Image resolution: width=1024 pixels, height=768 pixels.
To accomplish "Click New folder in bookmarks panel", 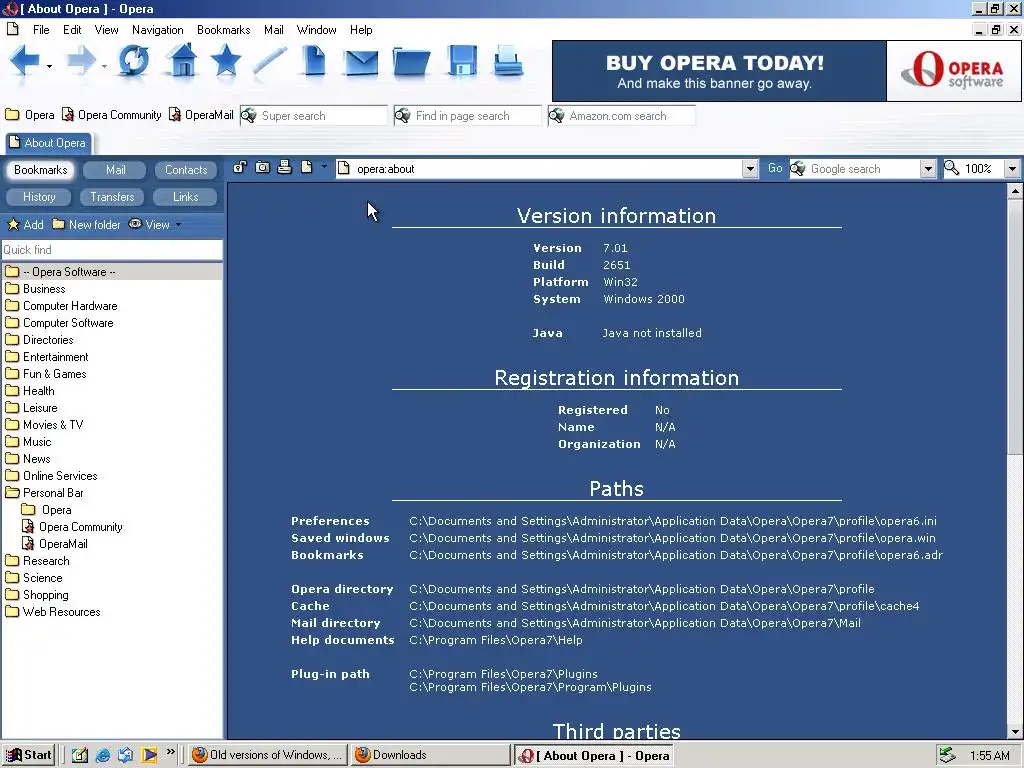I will coord(86,224).
